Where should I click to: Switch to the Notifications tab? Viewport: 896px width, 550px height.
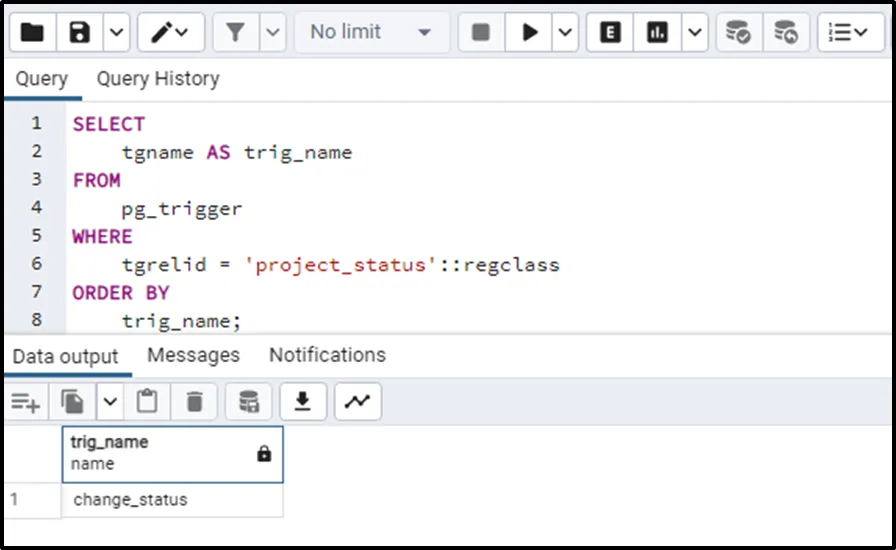coord(327,355)
